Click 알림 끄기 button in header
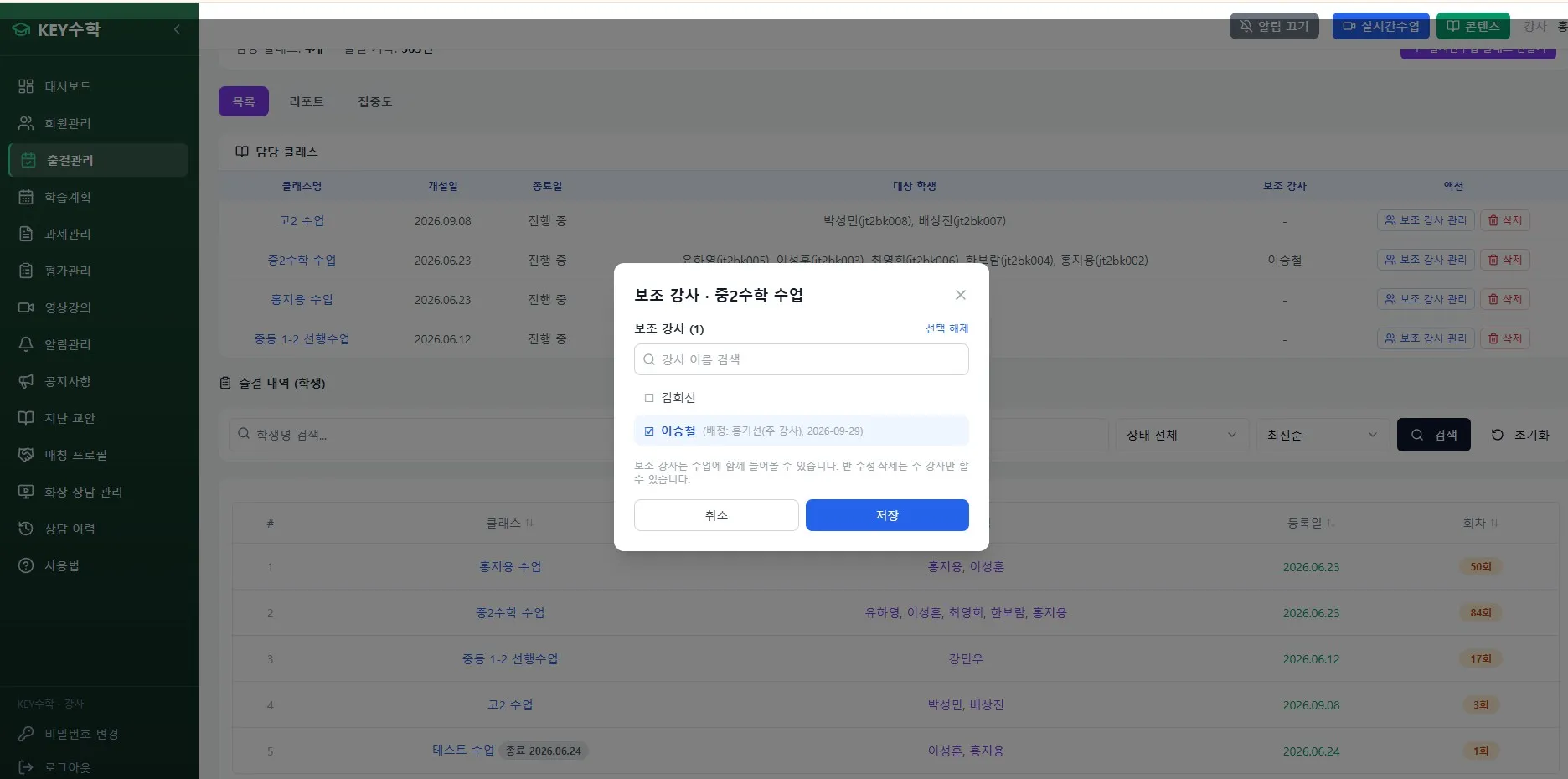This screenshot has height=779, width=1568. pyautogui.click(x=1274, y=26)
